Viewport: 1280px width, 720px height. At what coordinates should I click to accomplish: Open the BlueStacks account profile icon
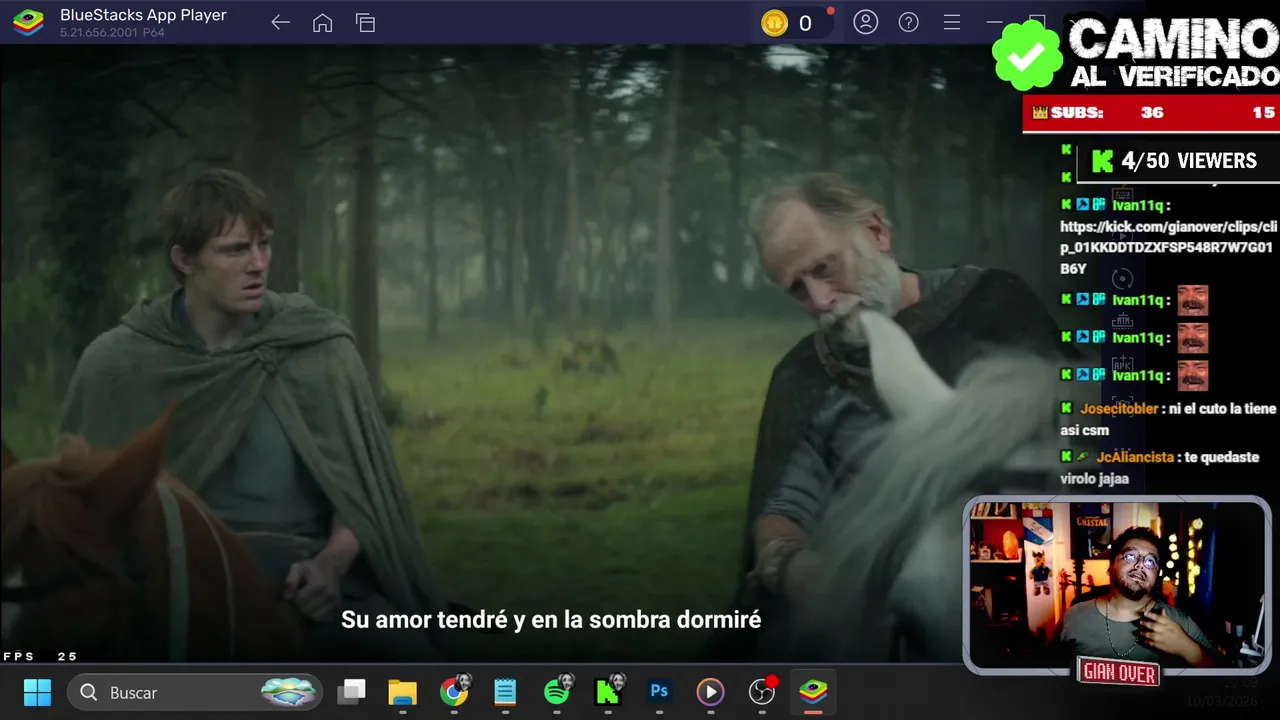865,22
